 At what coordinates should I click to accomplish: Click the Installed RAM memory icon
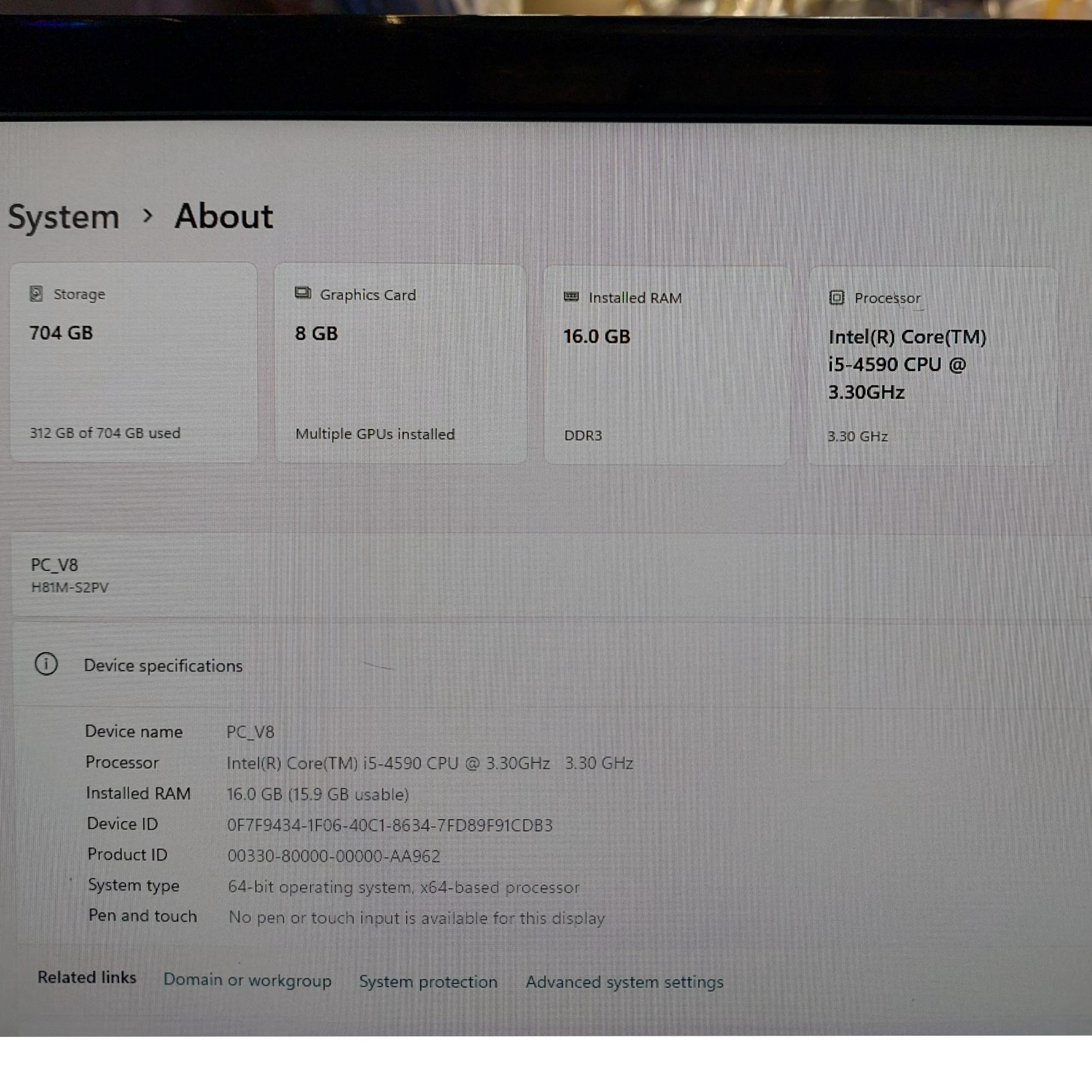point(571,296)
